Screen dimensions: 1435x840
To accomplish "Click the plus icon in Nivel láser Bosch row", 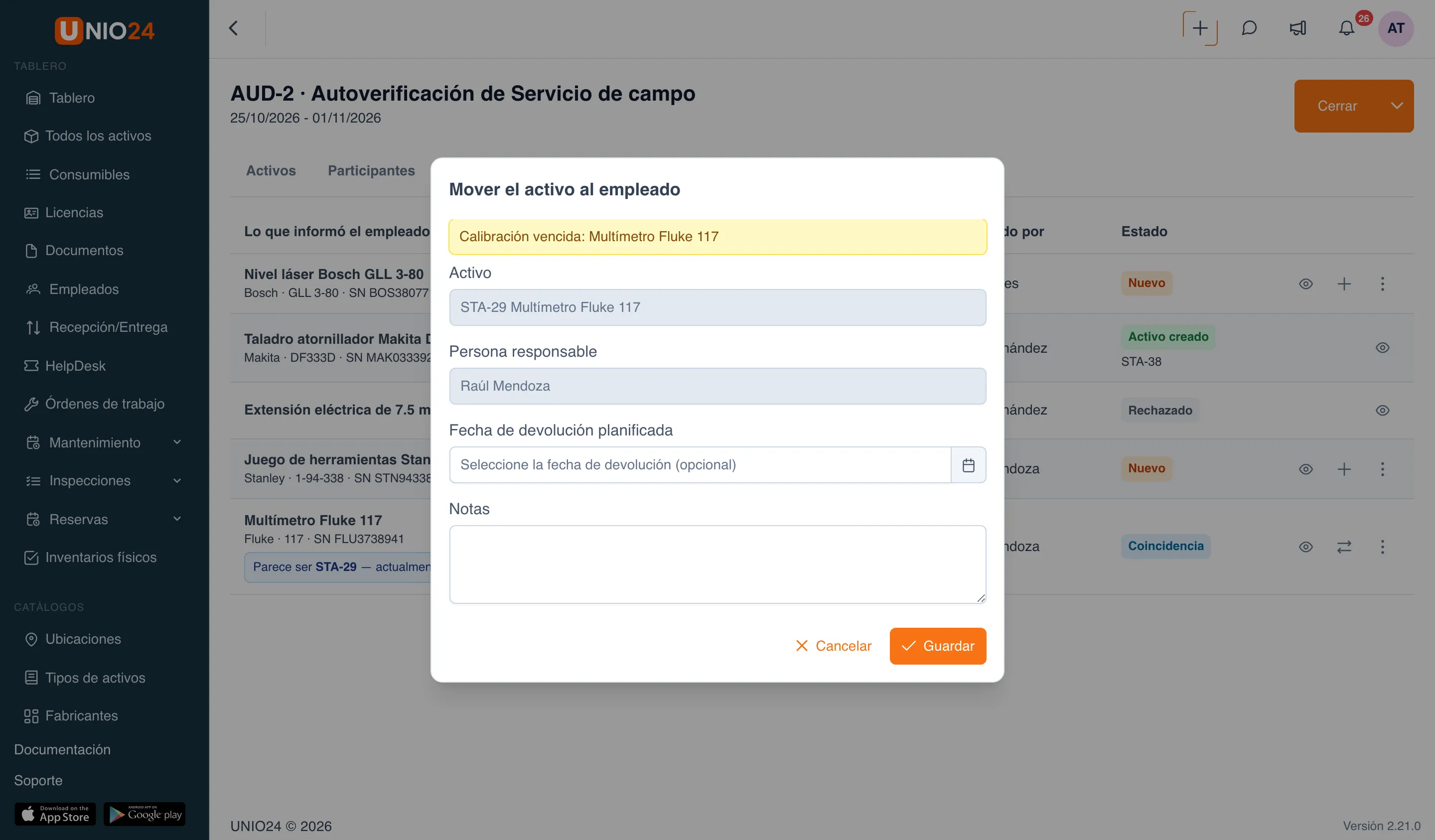I will pos(1344,283).
